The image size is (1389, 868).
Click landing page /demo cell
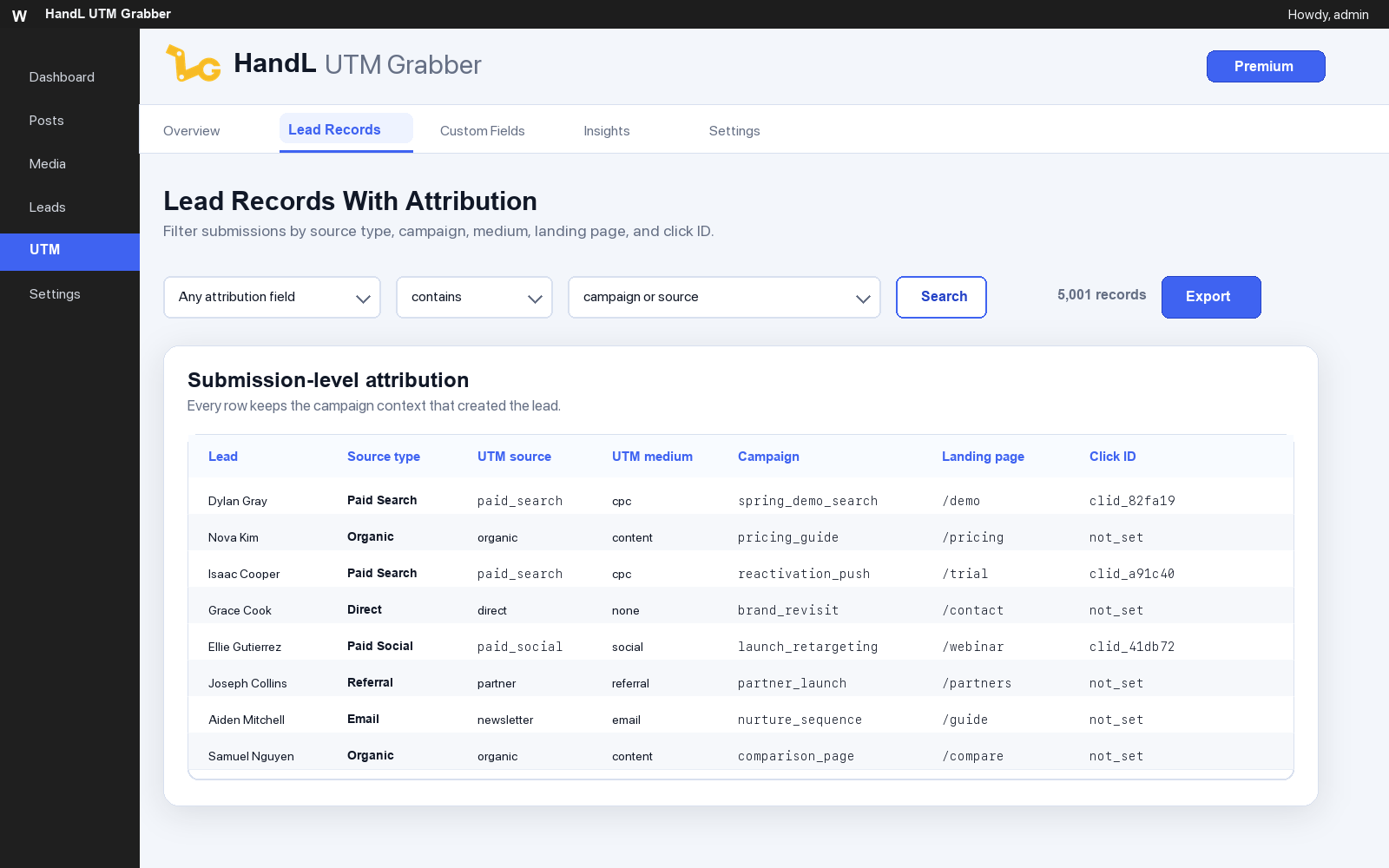tap(961, 501)
